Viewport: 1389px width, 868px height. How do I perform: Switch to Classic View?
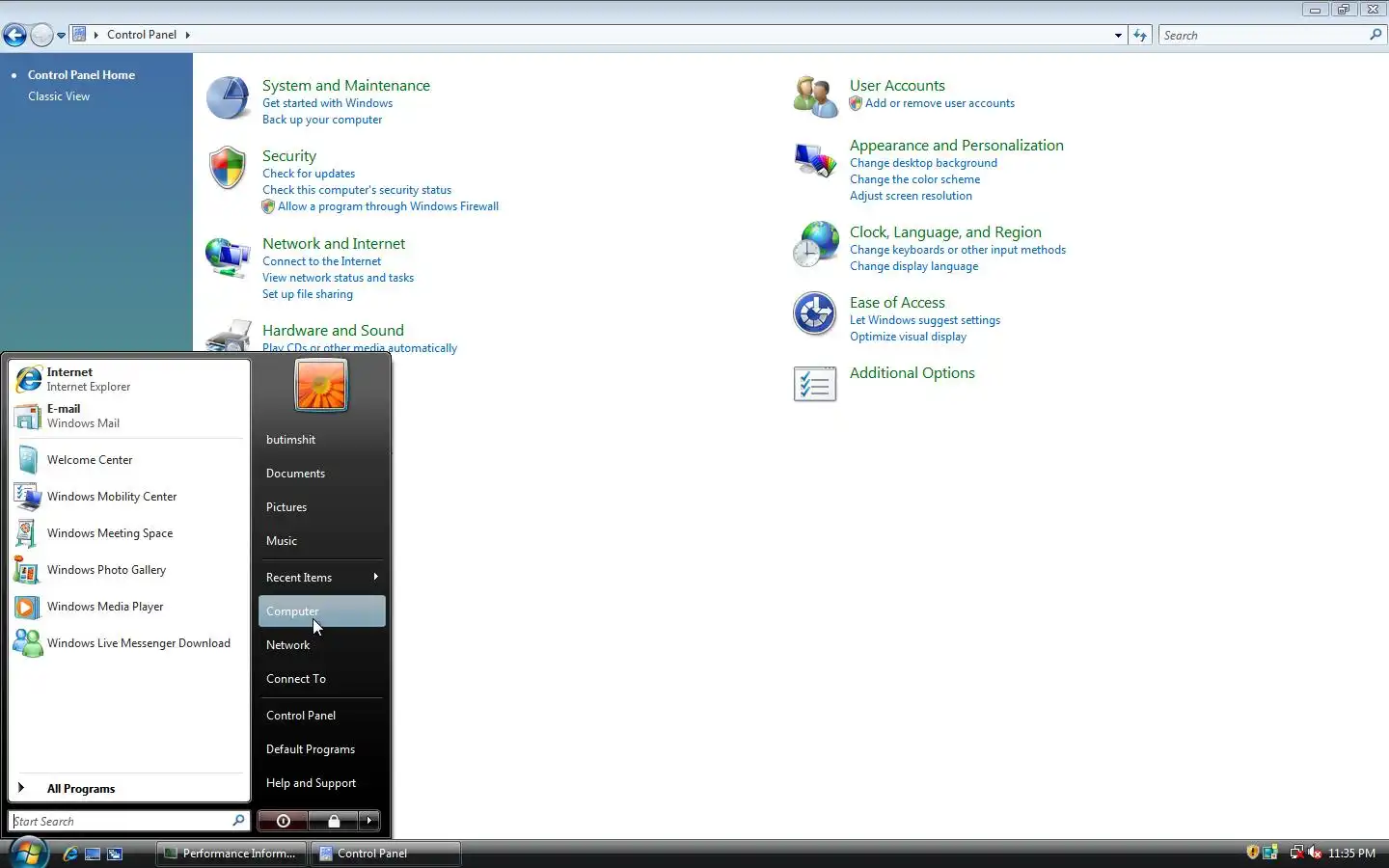(59, 96)
